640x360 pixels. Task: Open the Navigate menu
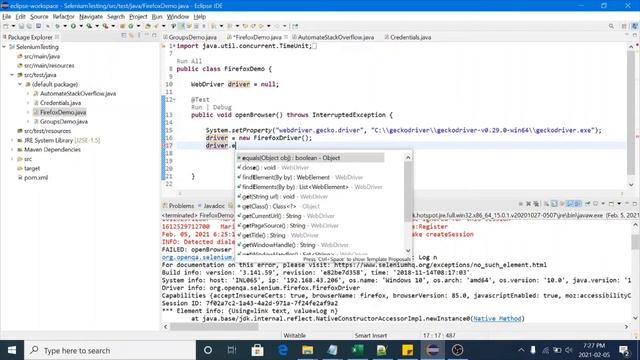coord(91,17)
